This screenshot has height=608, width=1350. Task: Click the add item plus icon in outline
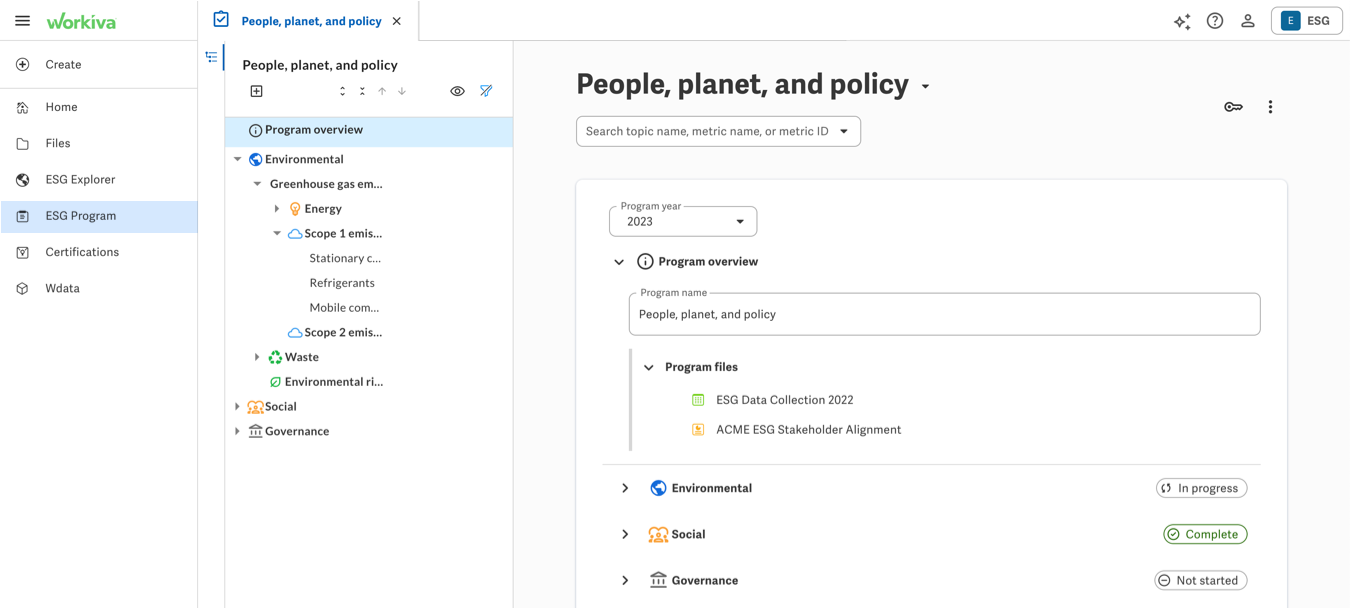pyautogui.click(x=256, y=91)
